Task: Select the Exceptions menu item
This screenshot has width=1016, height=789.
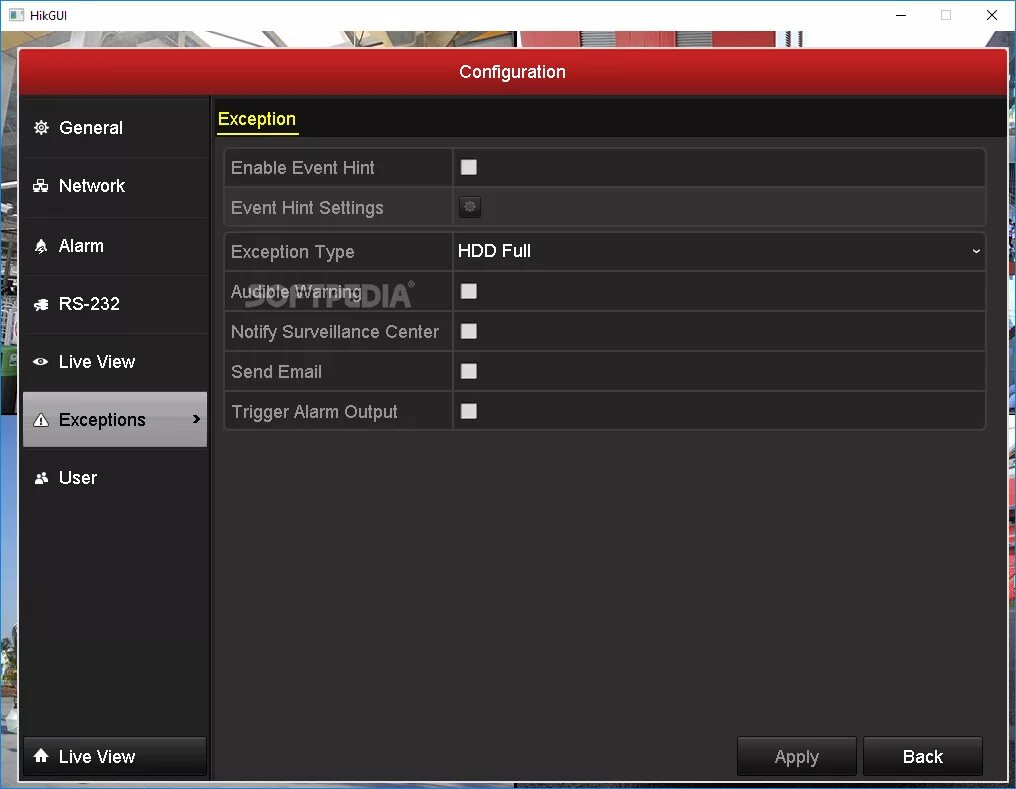Action: [x=115, y=419]
